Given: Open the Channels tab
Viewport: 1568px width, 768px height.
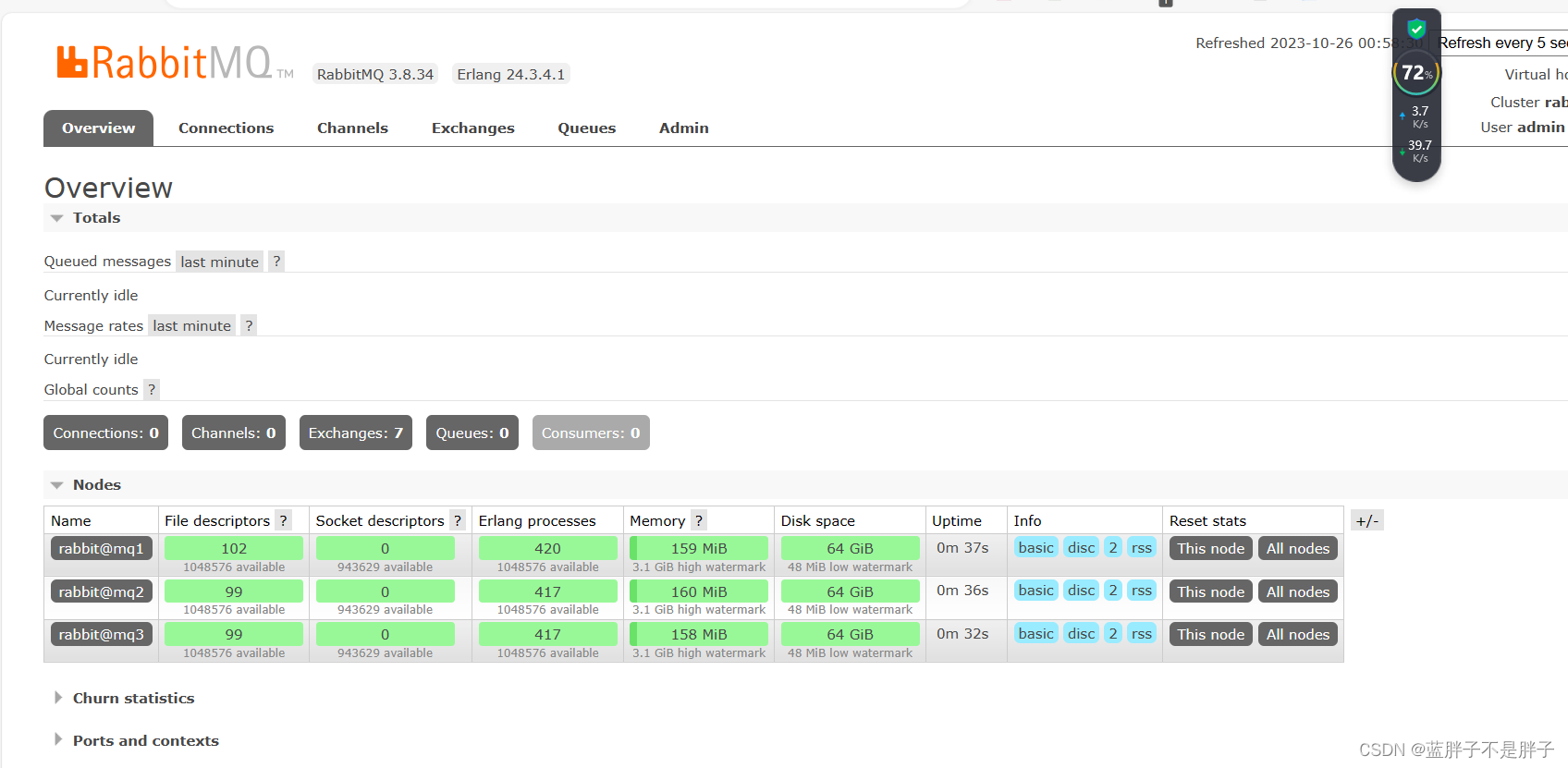Looking at the screenshot, I should (x=352, y=128).
